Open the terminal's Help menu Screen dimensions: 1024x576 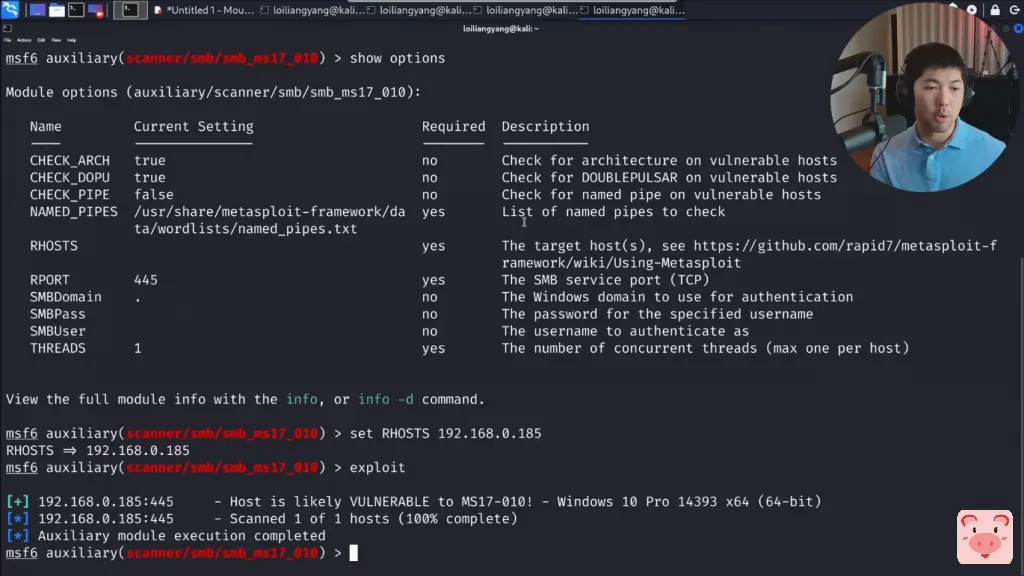pos(72,40)
